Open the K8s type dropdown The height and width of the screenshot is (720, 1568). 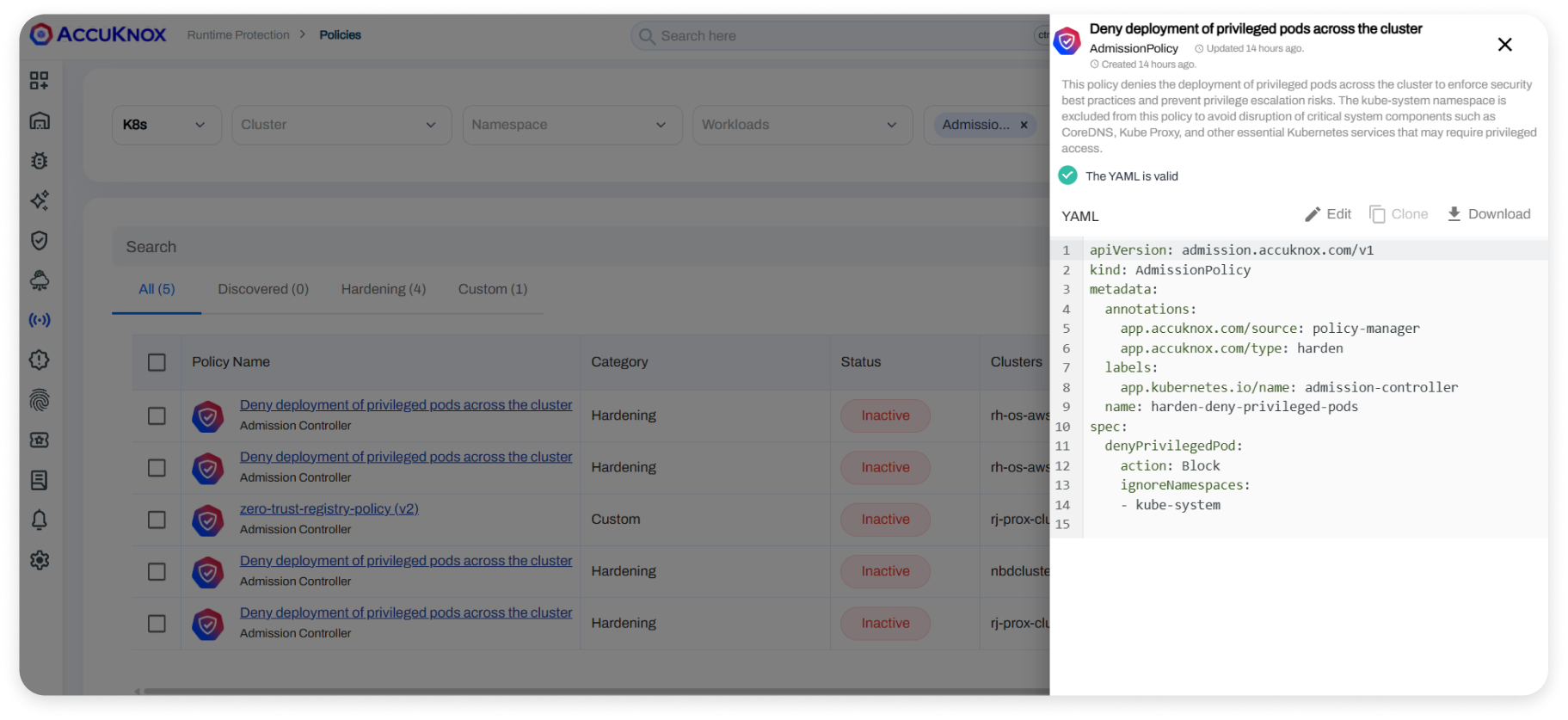pos(166,125)
